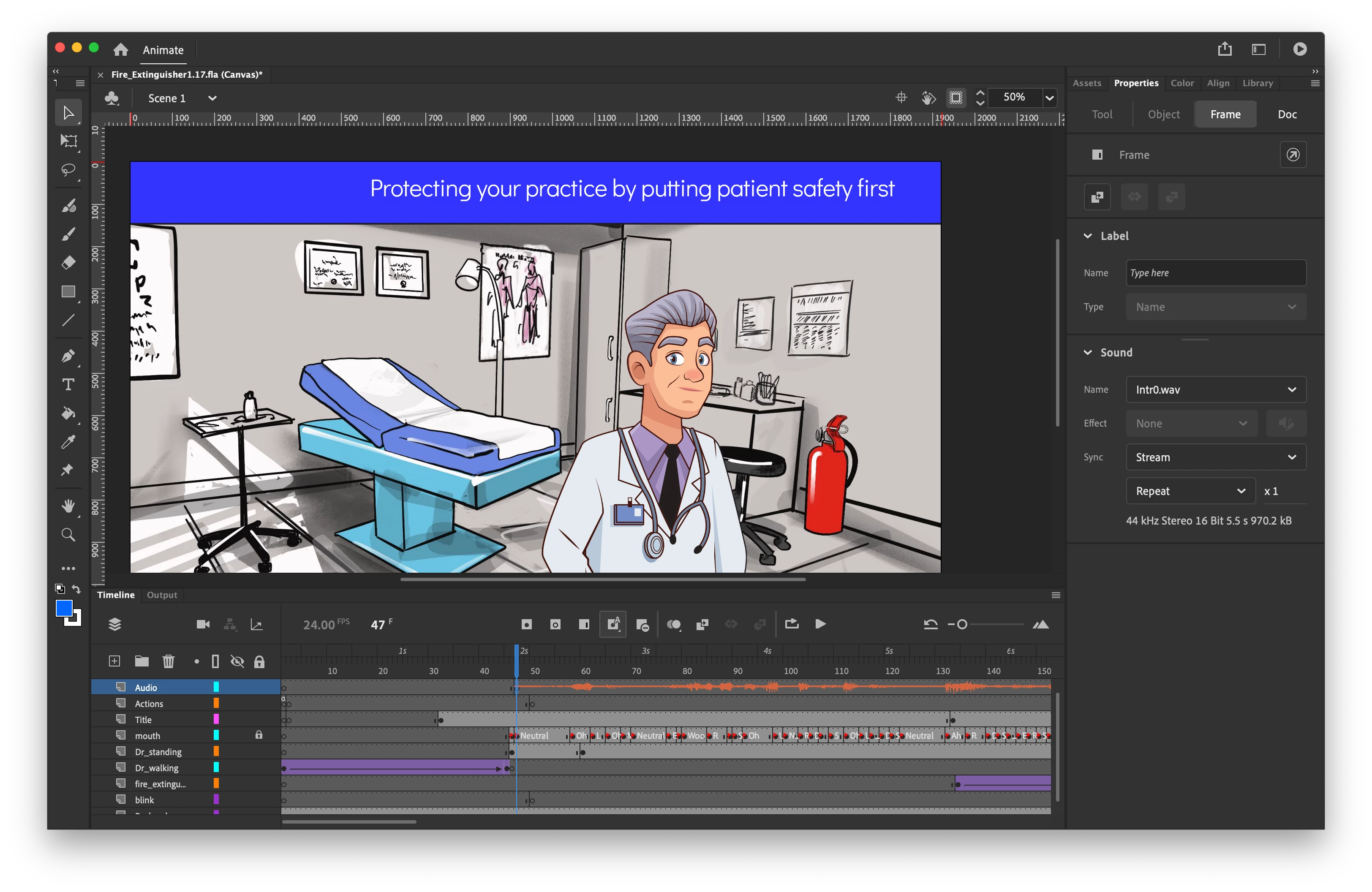Add a camera layer in timeline
Screen dimensions: 1372x892
tap(203, 624)
